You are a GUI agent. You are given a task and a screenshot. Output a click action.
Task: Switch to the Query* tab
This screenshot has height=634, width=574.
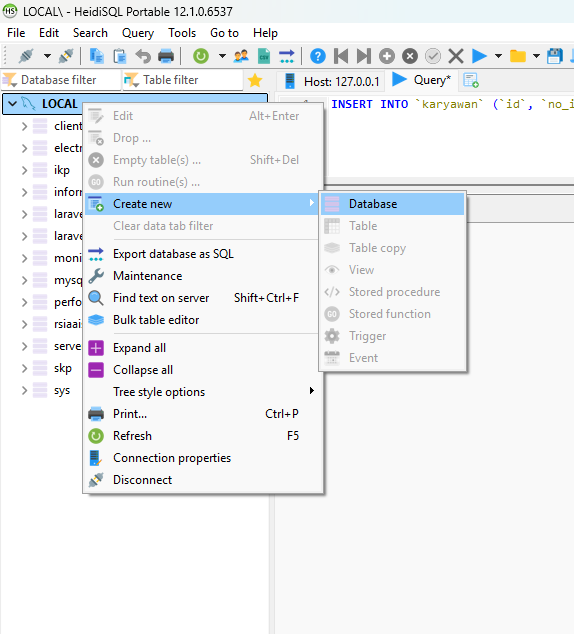click(421, 80)
